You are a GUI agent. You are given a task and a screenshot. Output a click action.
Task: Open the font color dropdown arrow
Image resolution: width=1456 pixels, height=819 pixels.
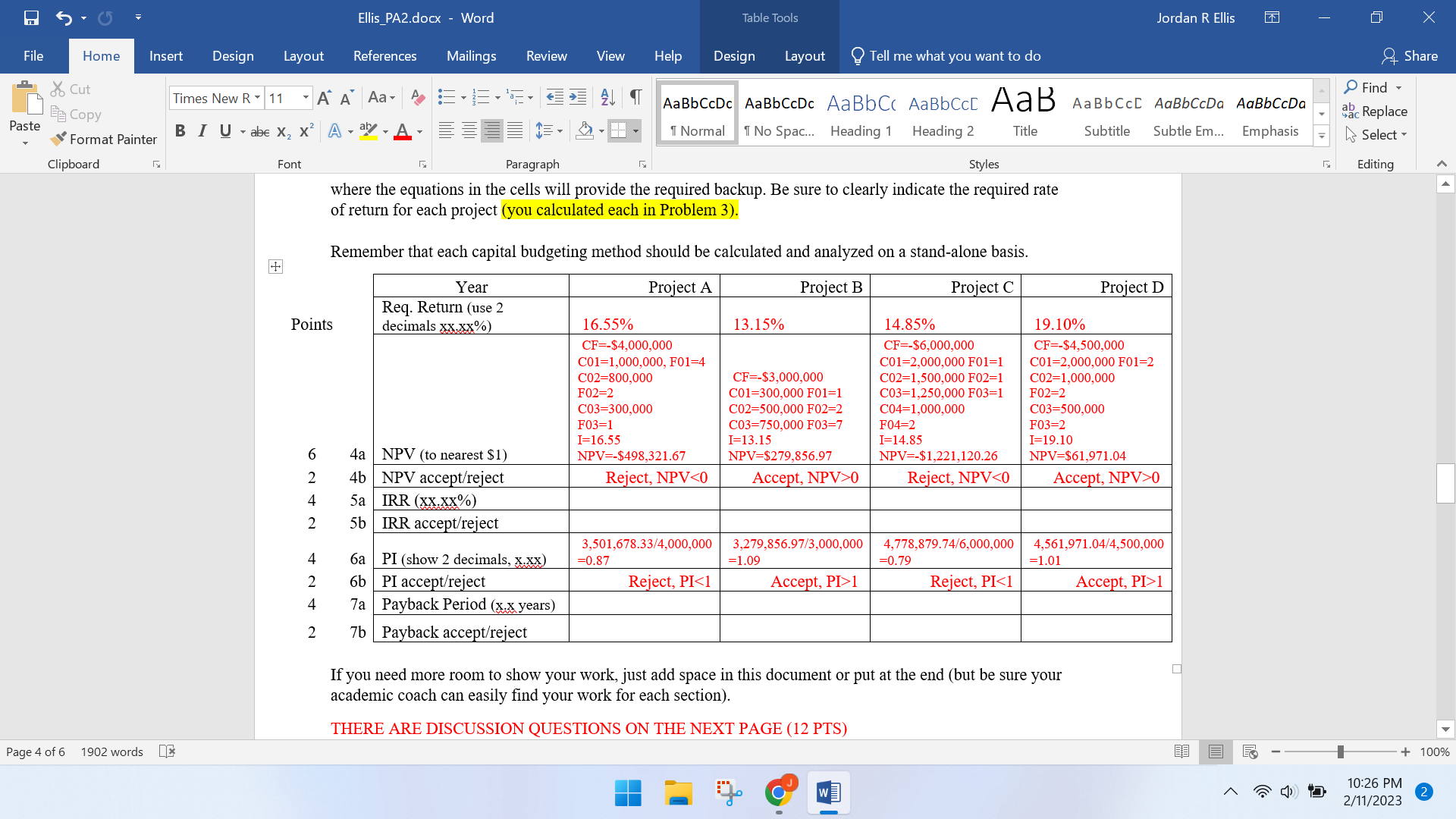[x=418, y=131]
